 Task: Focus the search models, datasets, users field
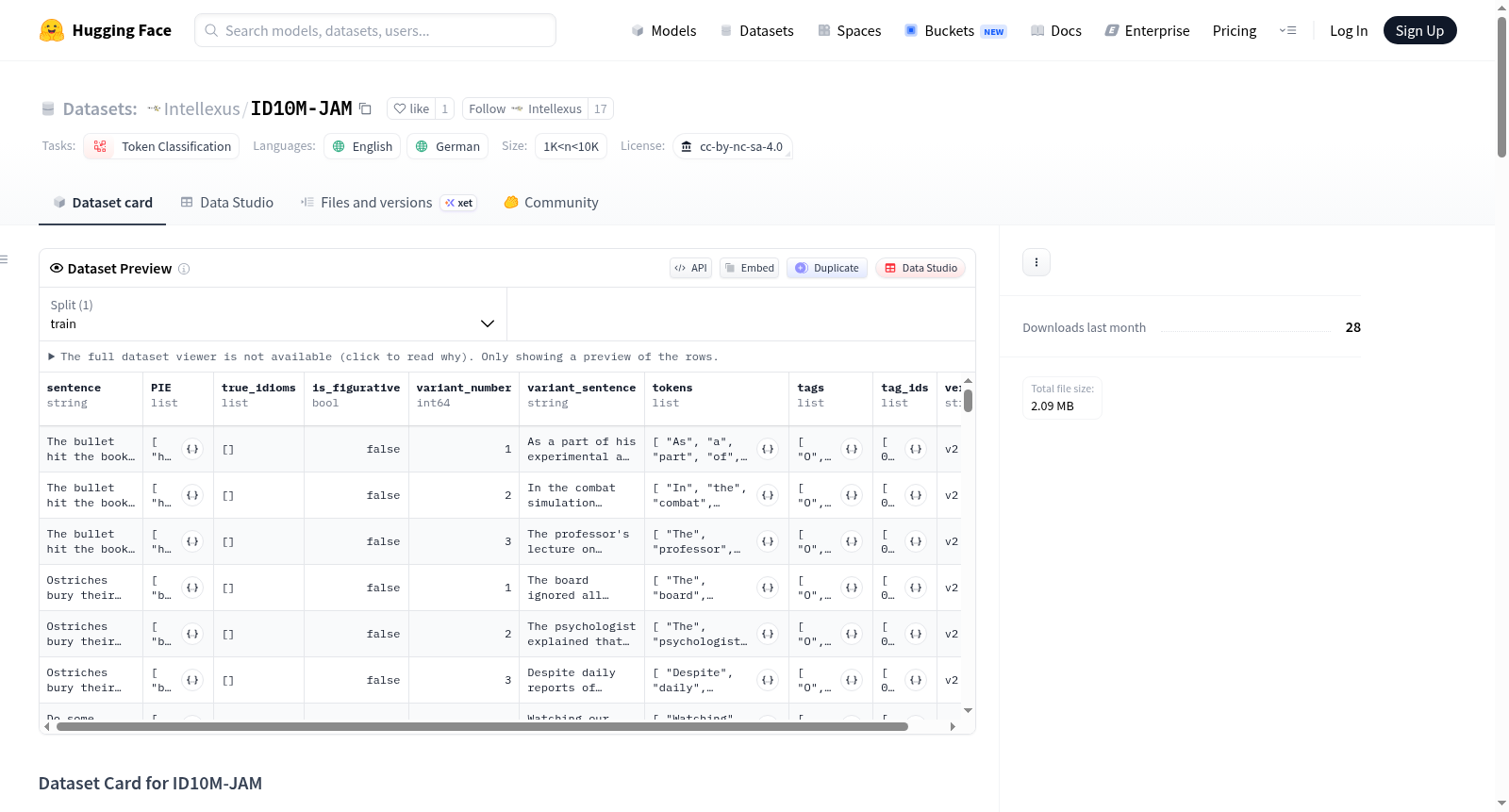click(x=375, y=30)
